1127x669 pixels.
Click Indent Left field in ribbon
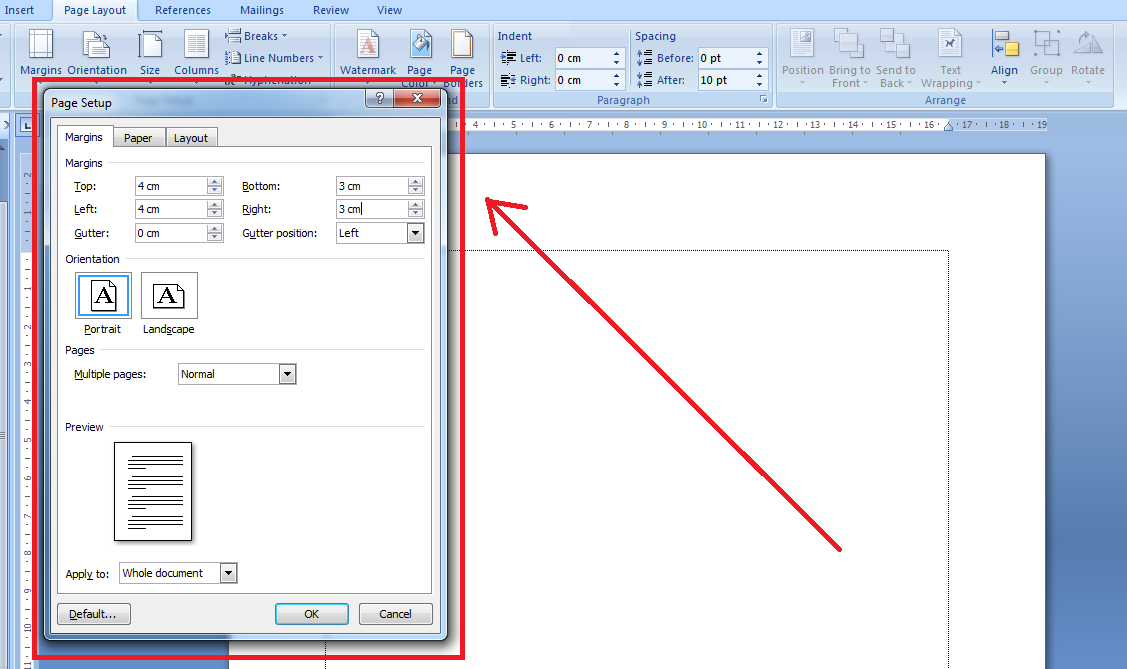click(x=581, y=58)
